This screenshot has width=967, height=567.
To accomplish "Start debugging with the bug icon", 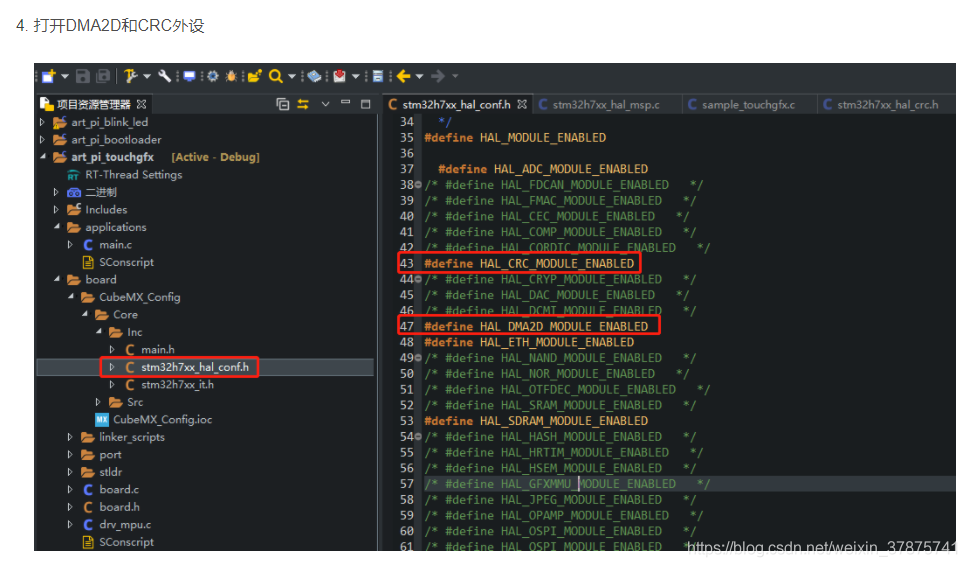I will click(231, 76).
